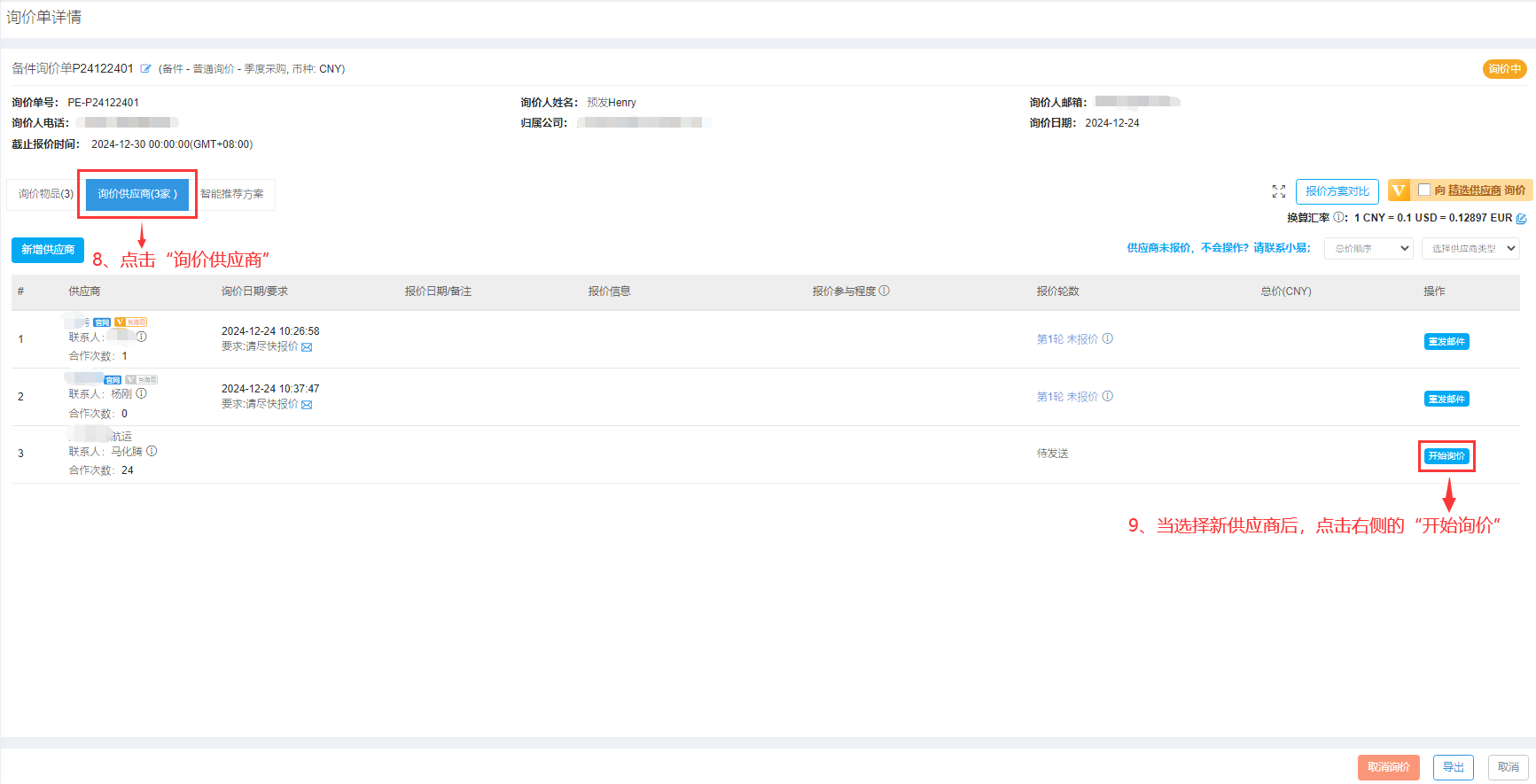Click the 取消 button at bottom
1536x784 pixels.
1509,767
